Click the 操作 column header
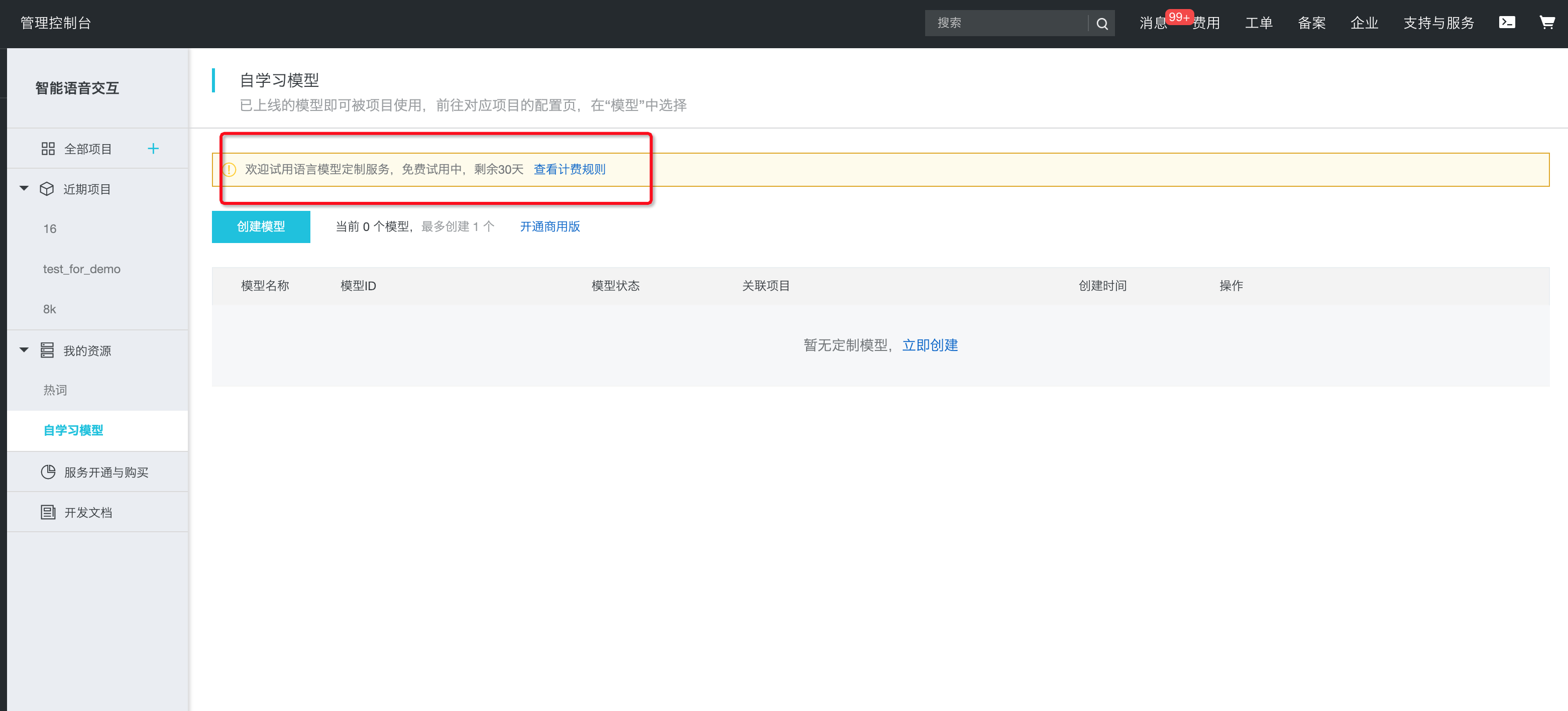1568x711 pixels. [x=1231, y=286]
